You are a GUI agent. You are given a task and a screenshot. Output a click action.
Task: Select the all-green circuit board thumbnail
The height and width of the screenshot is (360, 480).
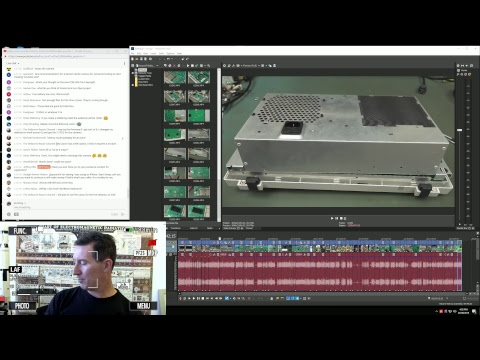point(199,116)
